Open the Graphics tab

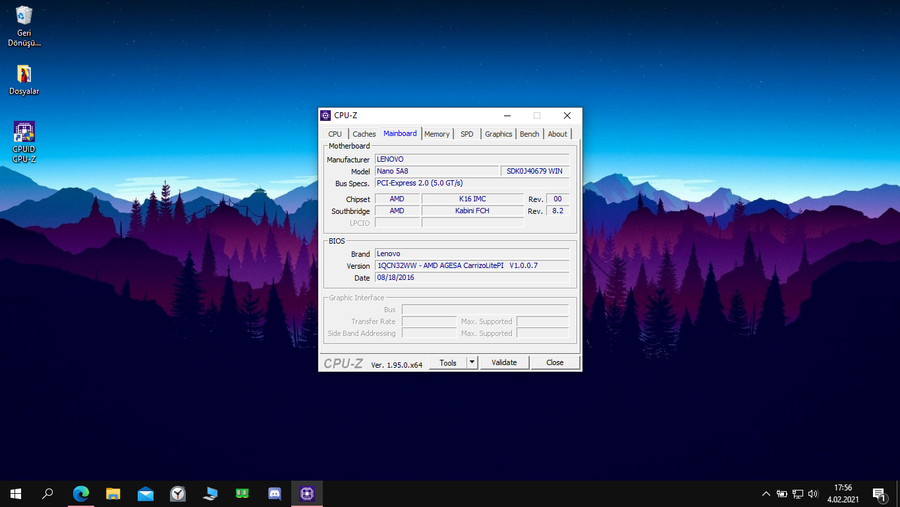coord(498,134)
